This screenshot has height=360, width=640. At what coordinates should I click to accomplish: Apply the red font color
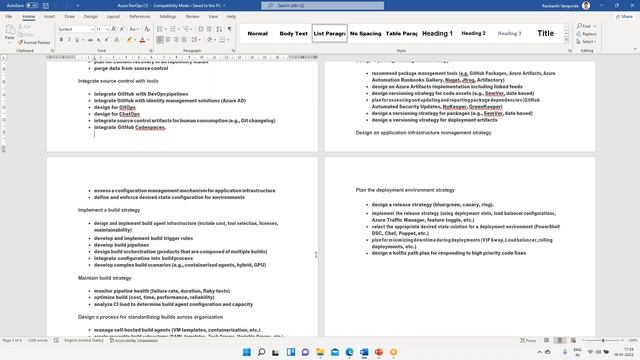click(x=142, y=40)
